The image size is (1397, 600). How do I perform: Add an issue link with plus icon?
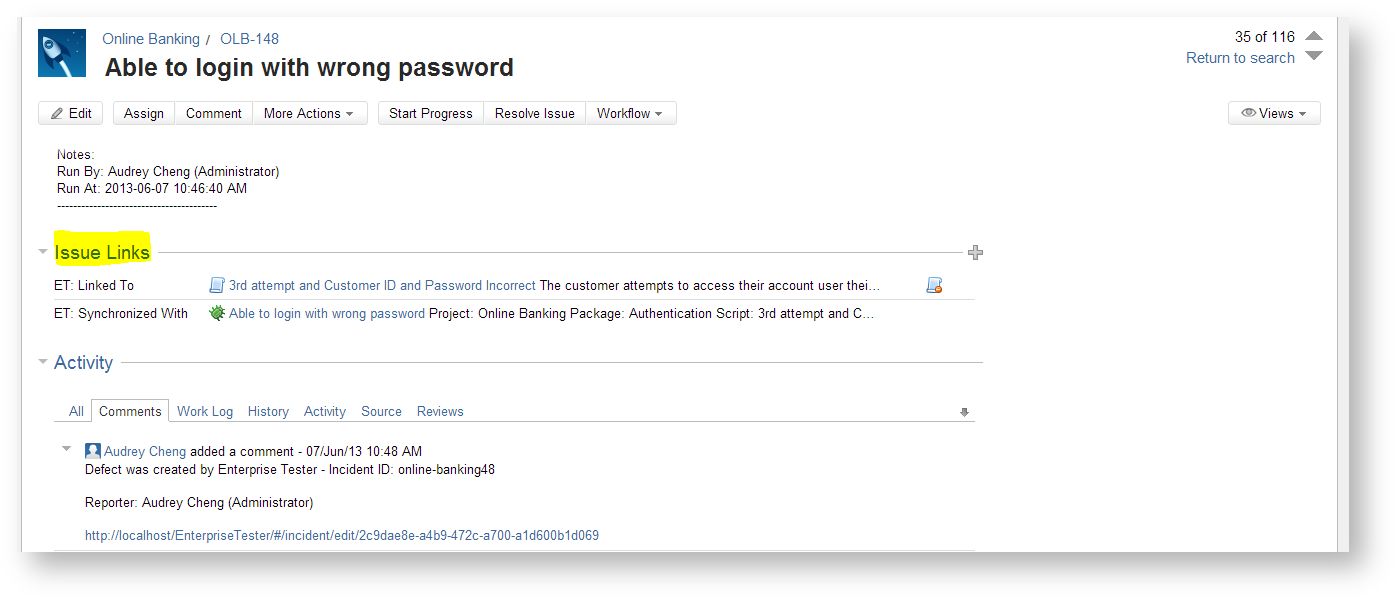[x=976, y=253]
